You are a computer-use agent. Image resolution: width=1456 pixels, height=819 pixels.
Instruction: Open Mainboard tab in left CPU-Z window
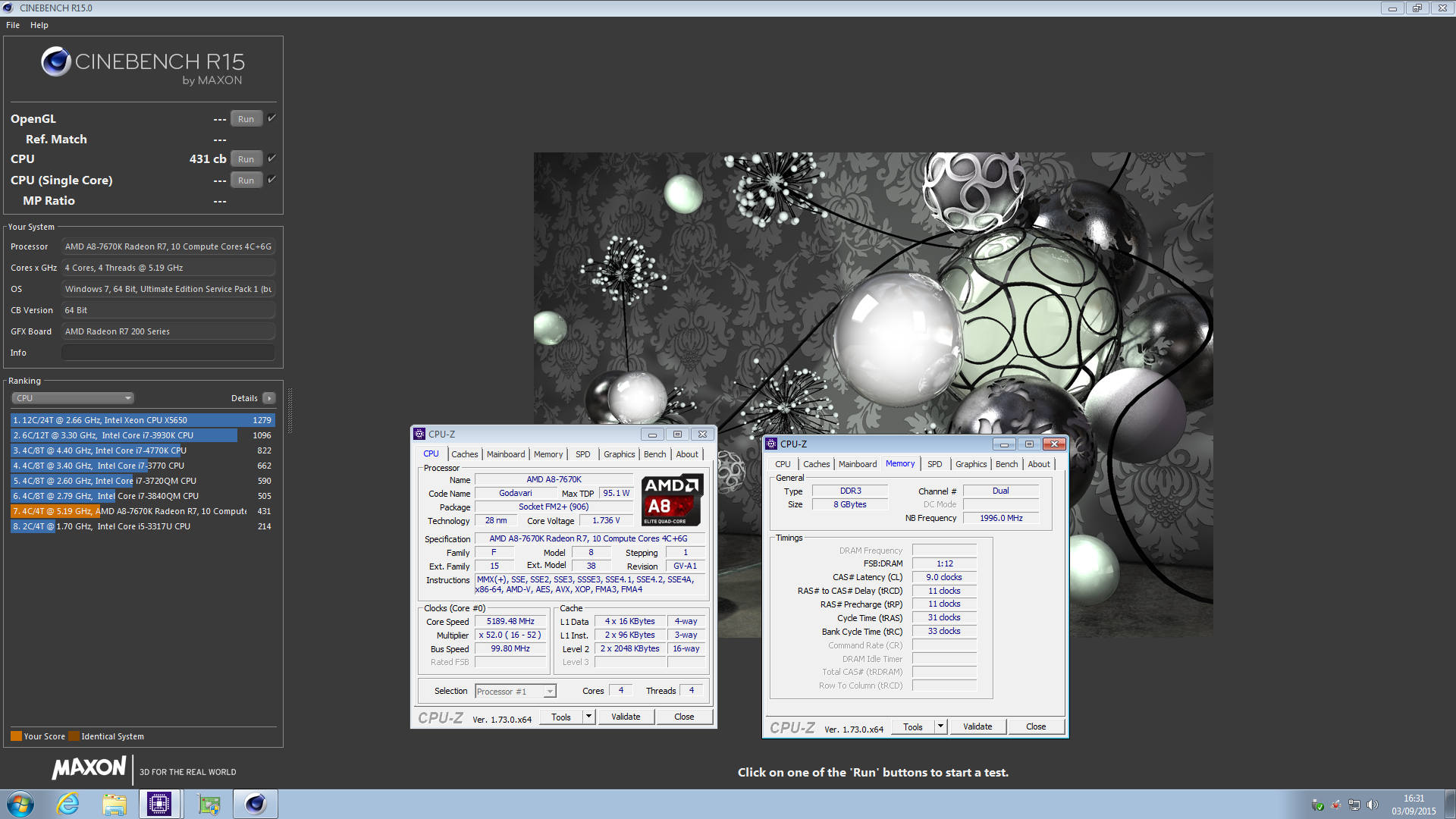506,454
